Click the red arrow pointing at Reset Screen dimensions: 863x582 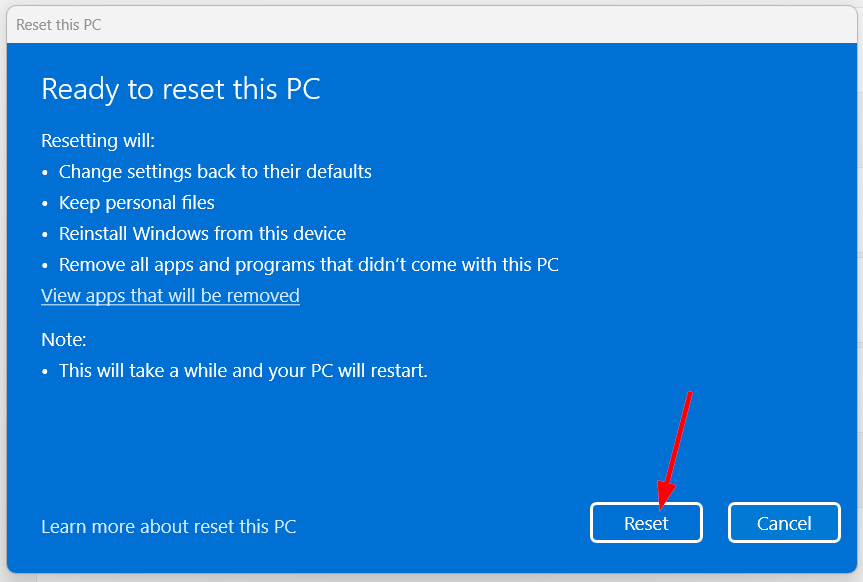(675, 449)
